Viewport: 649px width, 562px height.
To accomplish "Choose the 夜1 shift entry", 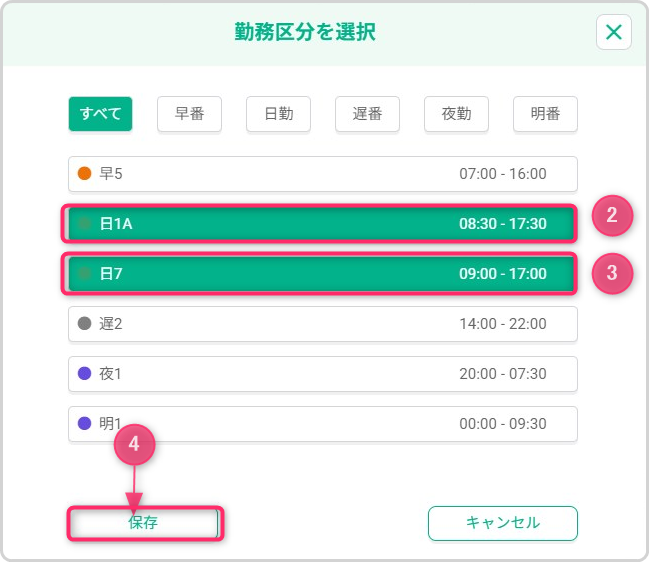I will [322, 374].
